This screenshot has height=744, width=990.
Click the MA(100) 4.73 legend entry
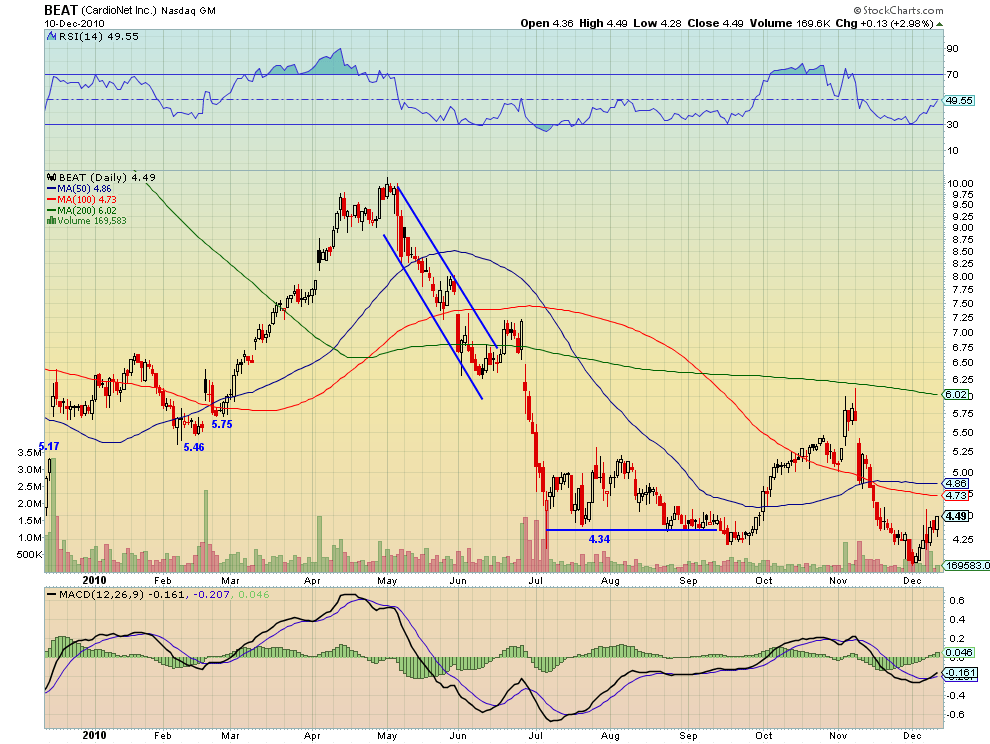(81, 200)
